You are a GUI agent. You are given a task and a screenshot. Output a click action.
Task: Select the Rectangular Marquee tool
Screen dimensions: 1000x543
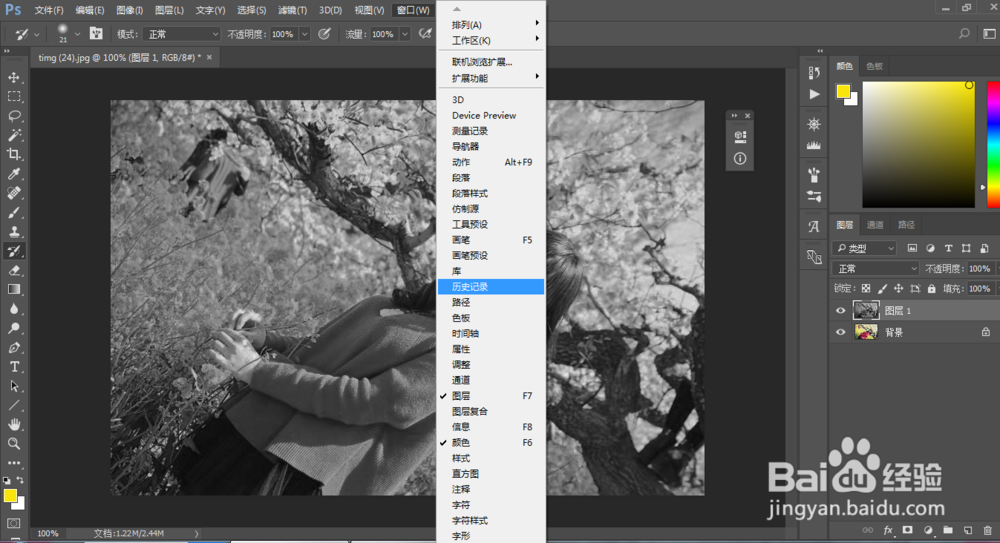tap(14, 96)
